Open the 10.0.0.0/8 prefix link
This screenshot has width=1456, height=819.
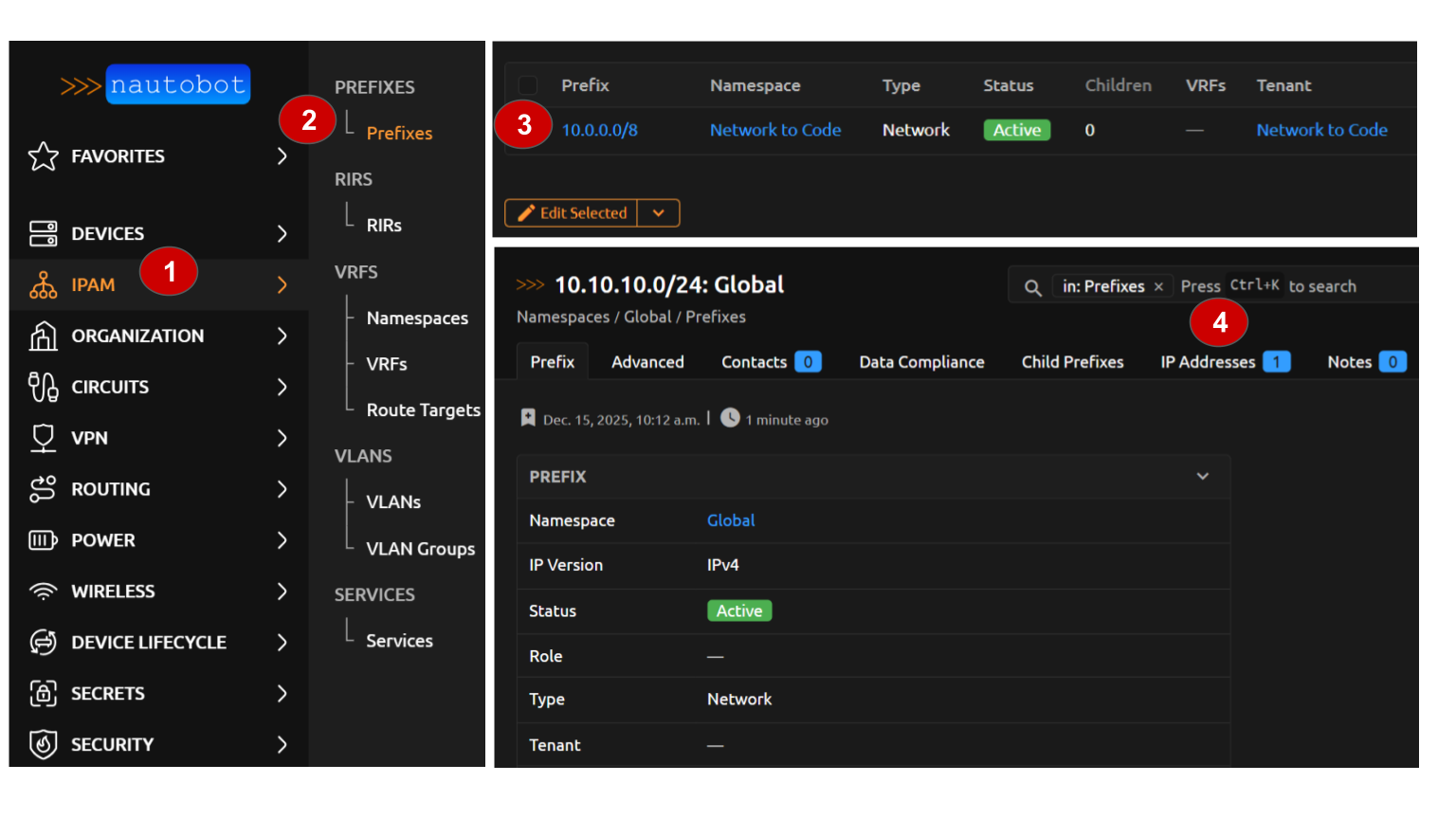[x=599, y=130]
